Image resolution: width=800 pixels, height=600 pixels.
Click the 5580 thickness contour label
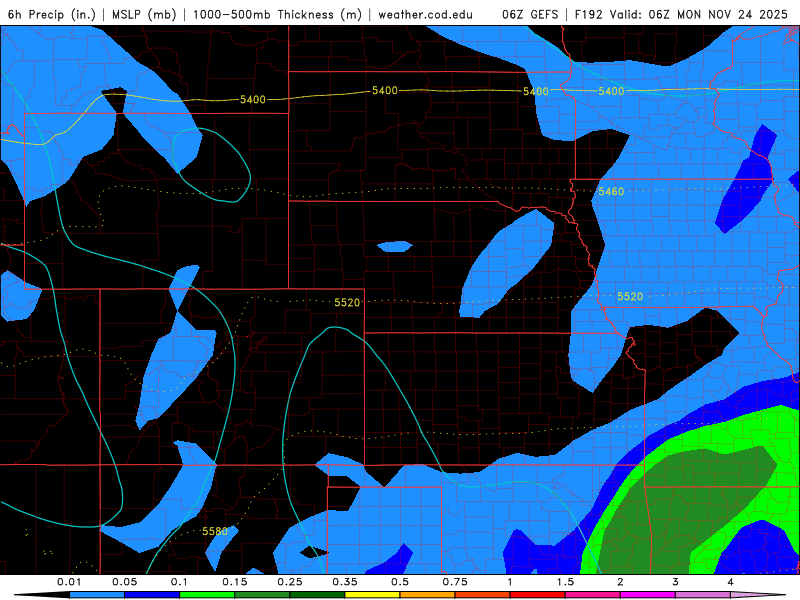coord(215,531)
